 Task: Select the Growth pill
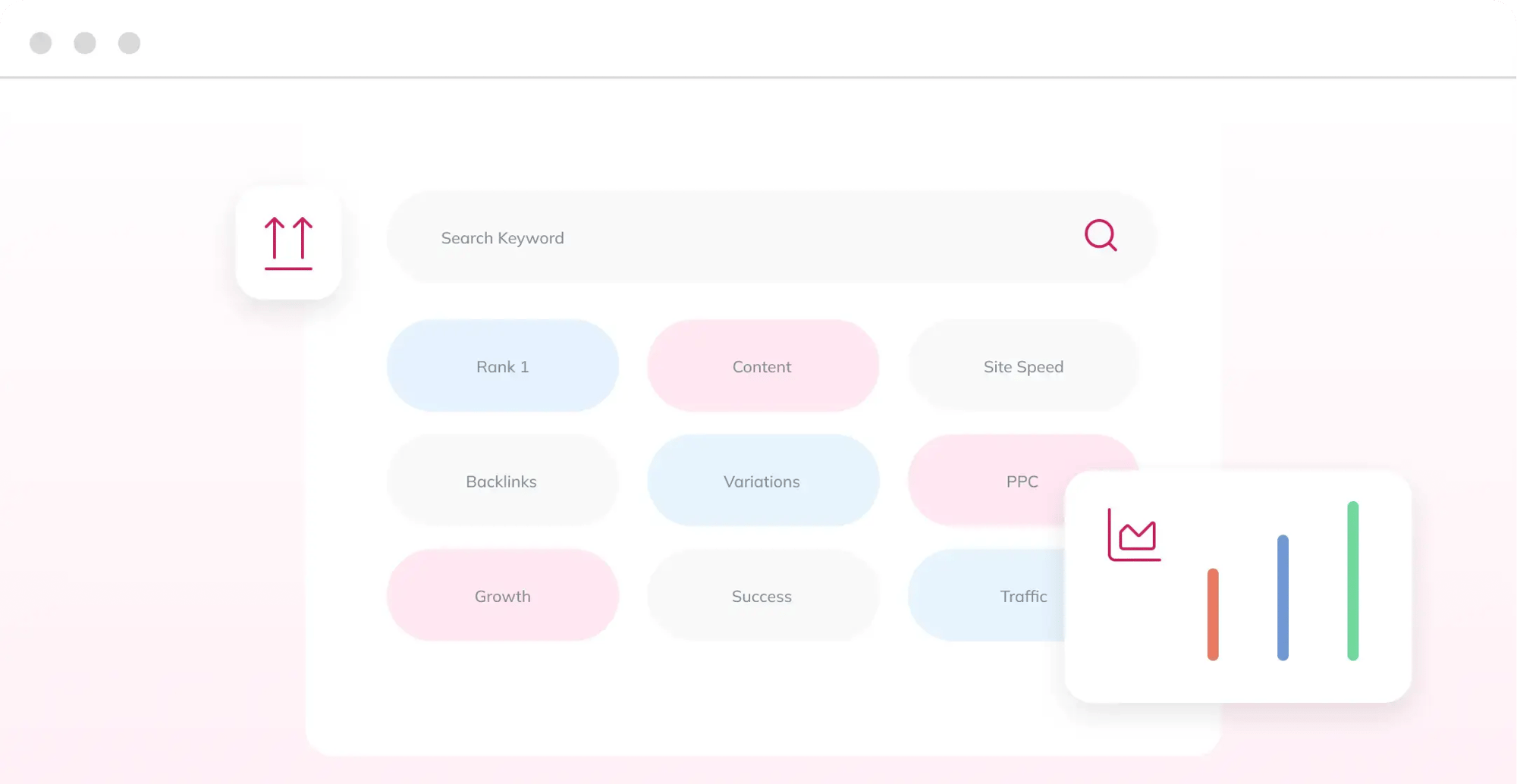[x=502, y=596]
